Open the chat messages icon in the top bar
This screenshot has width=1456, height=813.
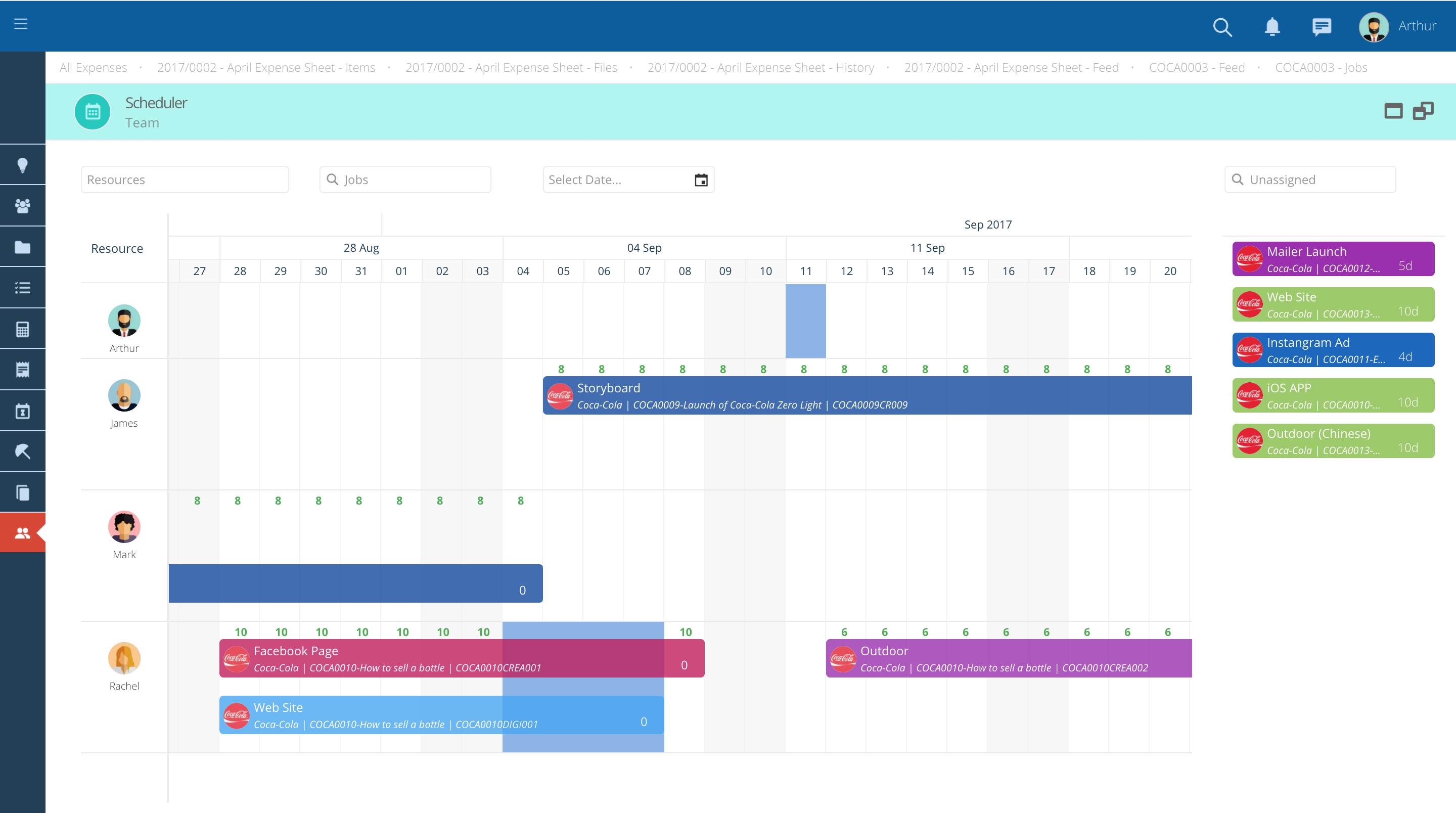(x=1323, y=27)
